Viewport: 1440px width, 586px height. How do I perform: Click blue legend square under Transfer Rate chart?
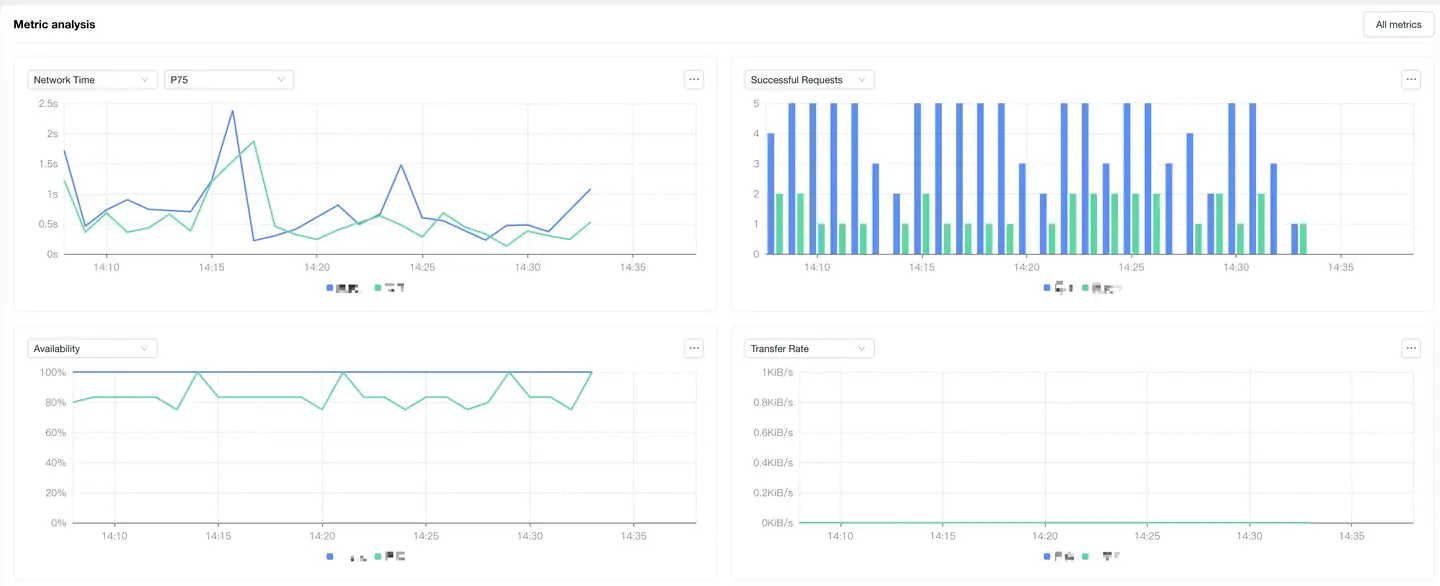pos(1047,556)
